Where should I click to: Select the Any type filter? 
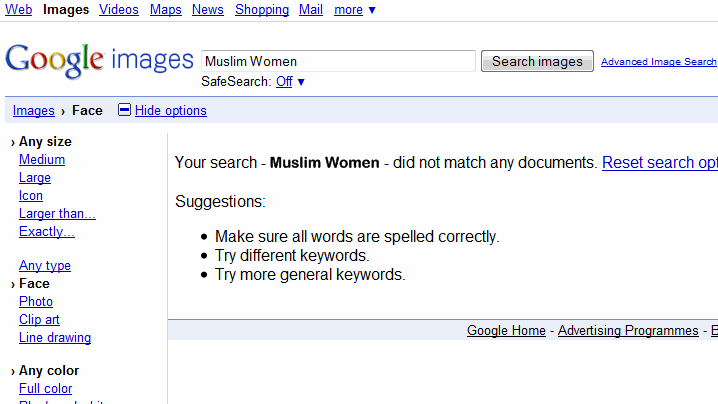[x=45, y=266]
